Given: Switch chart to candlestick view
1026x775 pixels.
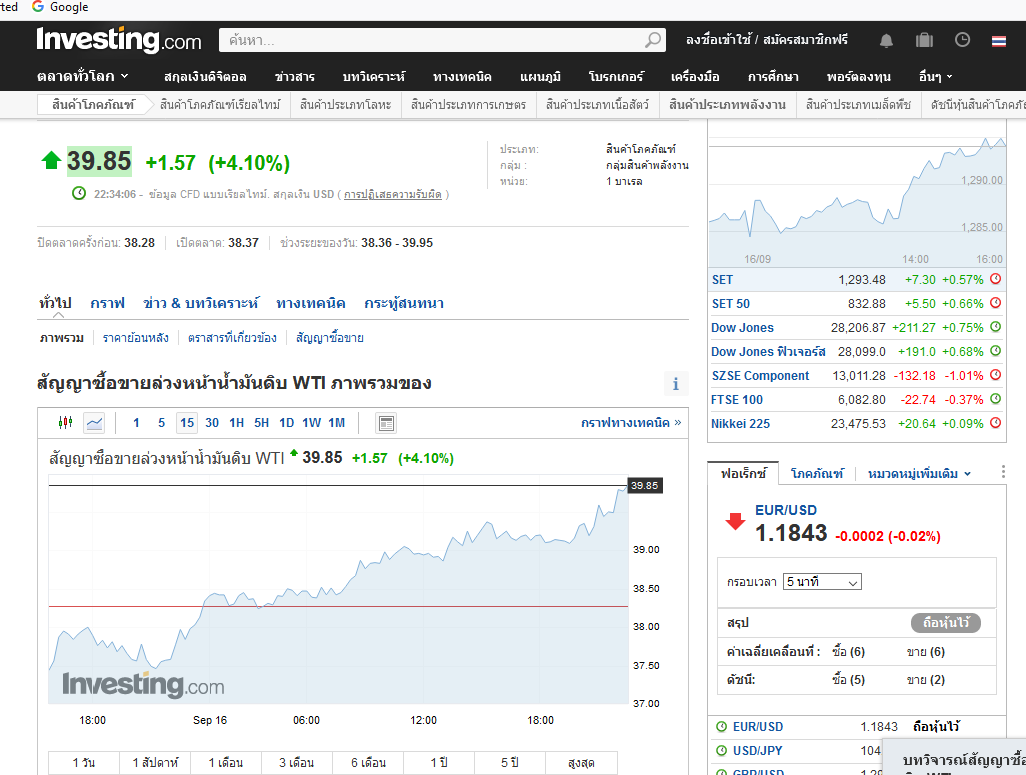Looking at the screenshot, I should (x=66, y=423).
